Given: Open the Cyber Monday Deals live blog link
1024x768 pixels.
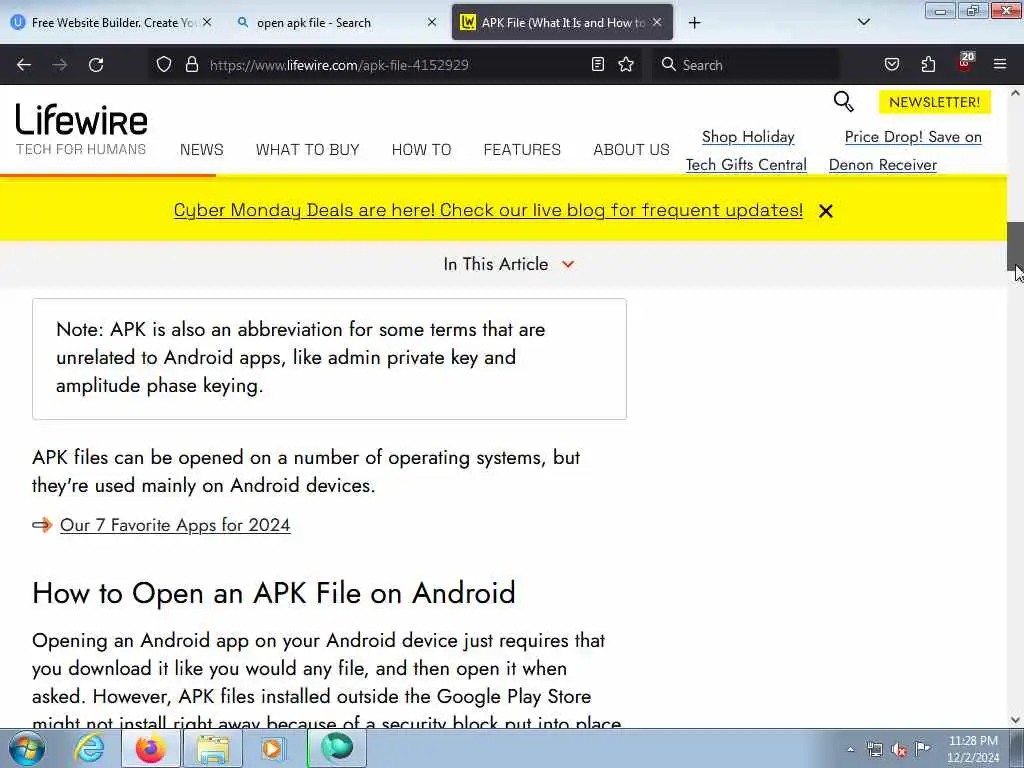Looking at the screenshot, I should [x=488, y=210].
